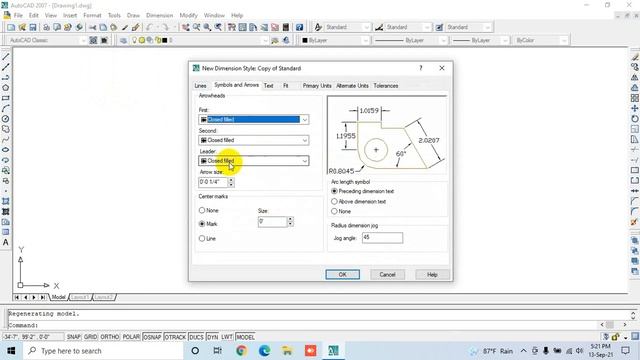
Task: Open File Explorer from taskbar
Action: coord(287,351)
